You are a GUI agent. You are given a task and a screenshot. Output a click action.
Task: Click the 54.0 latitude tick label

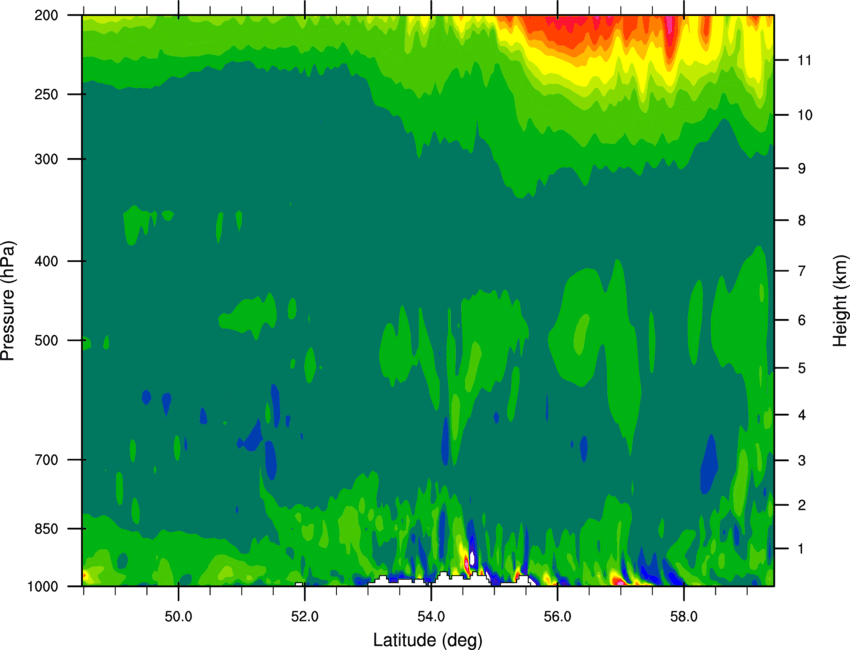click(x=431, y=617)
